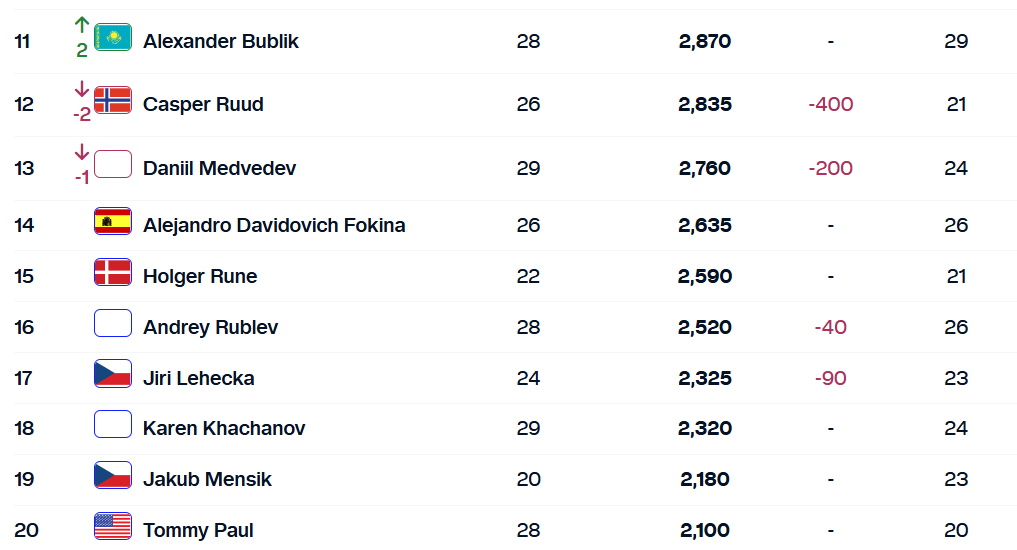Click the Denmark flag next to Holger Rune
The width and height of the screenshot is (1017, 550).
click(x=113, y=272)
